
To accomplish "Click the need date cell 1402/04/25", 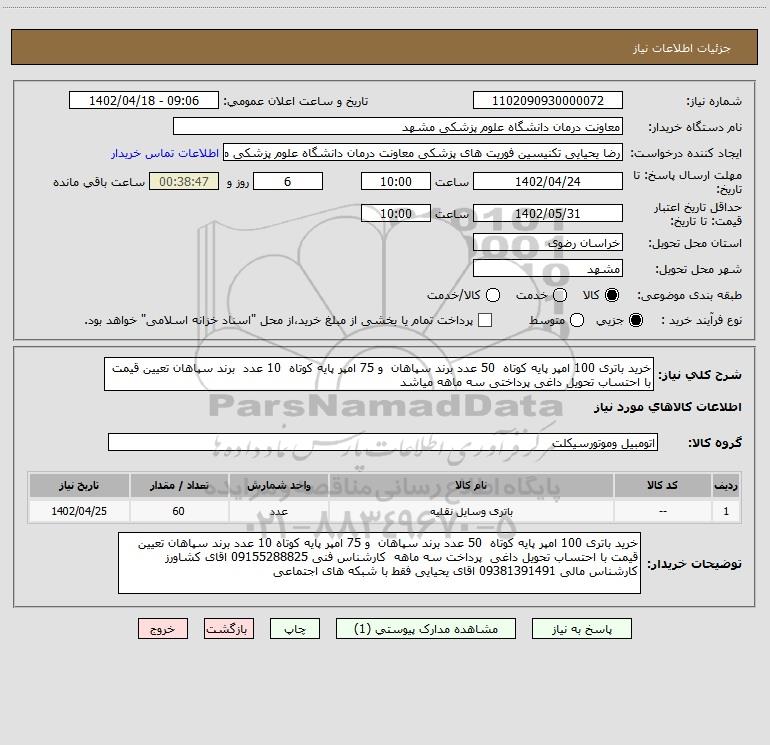I will point(79,511).
